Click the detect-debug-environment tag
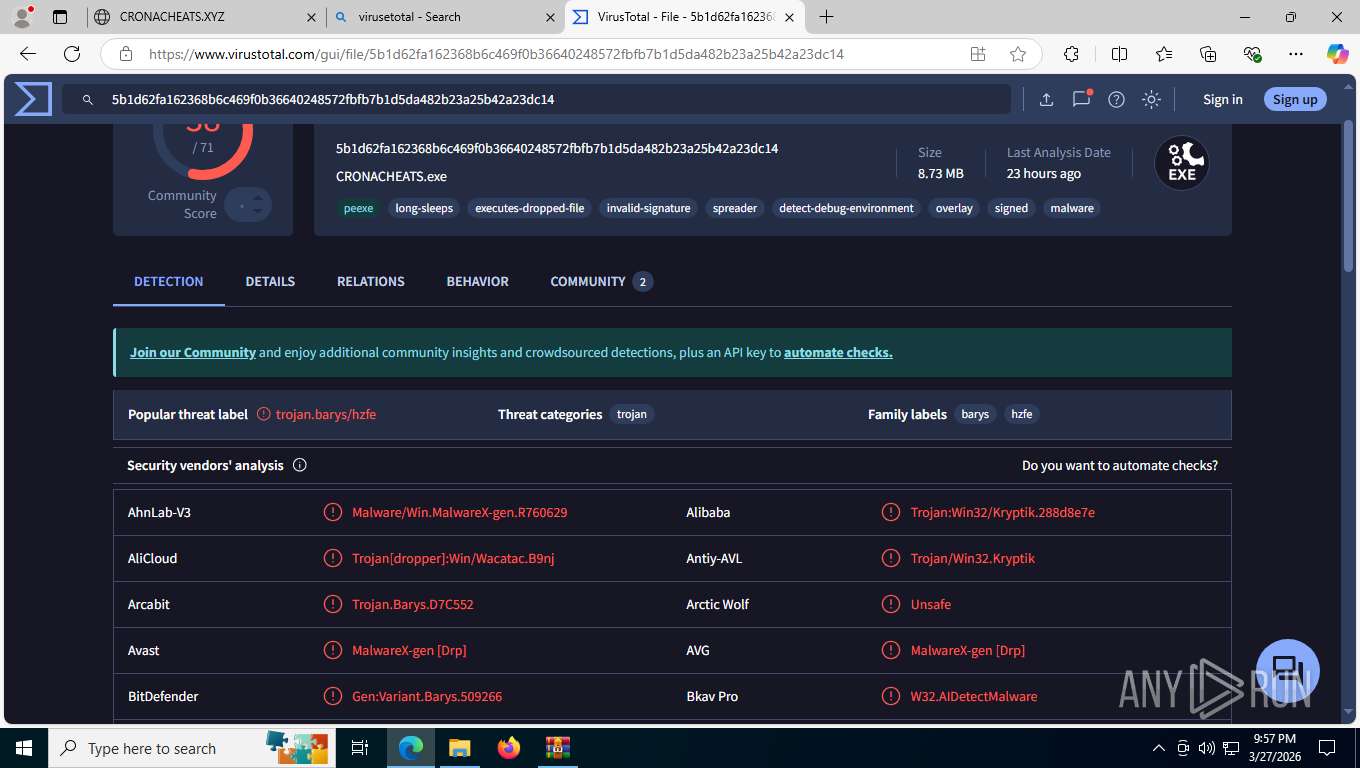Viewport: 1360px width, 768px height. [x=846, y=208]
